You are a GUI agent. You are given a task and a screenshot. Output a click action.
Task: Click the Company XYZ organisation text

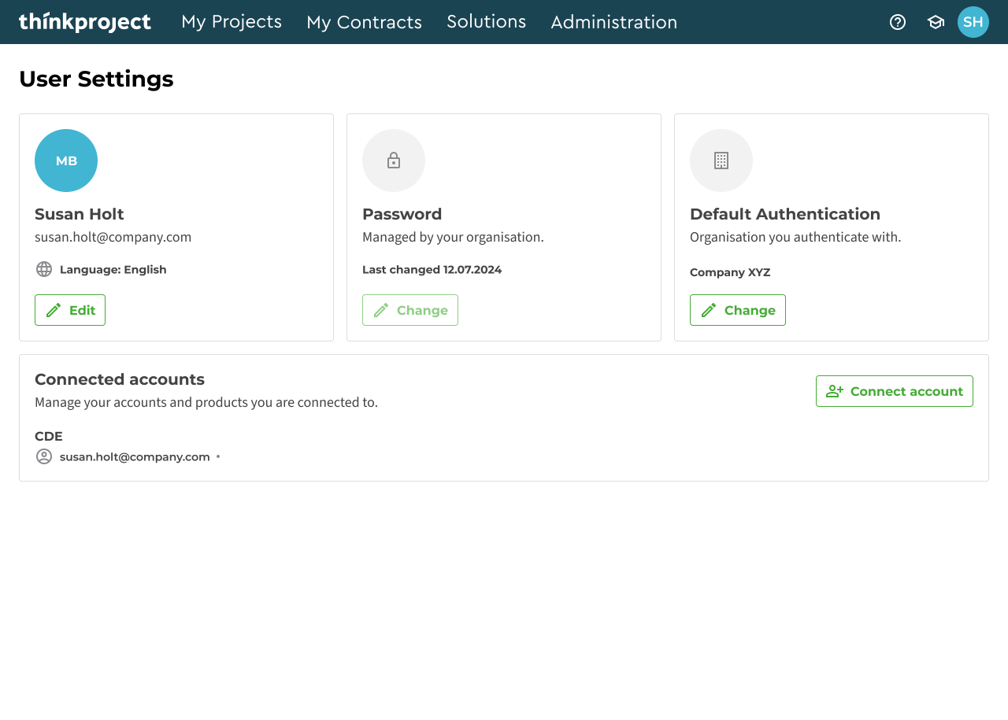pyautogui.click(x=730, y=272)
